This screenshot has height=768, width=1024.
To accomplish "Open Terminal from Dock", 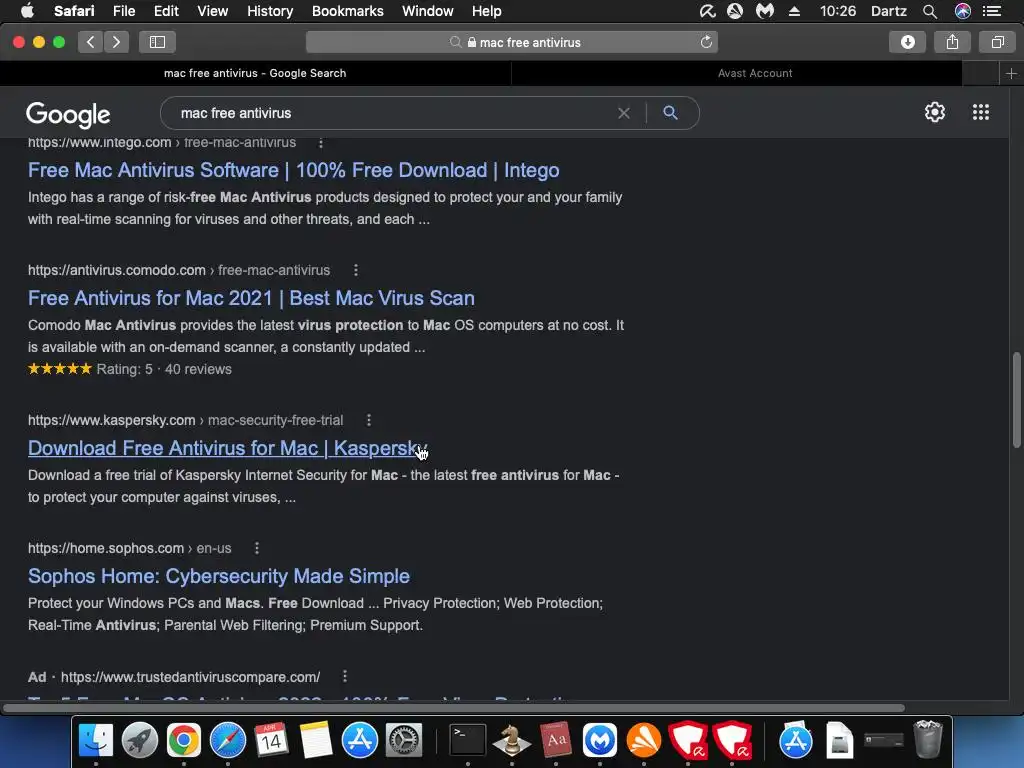I will pos(468,741).
